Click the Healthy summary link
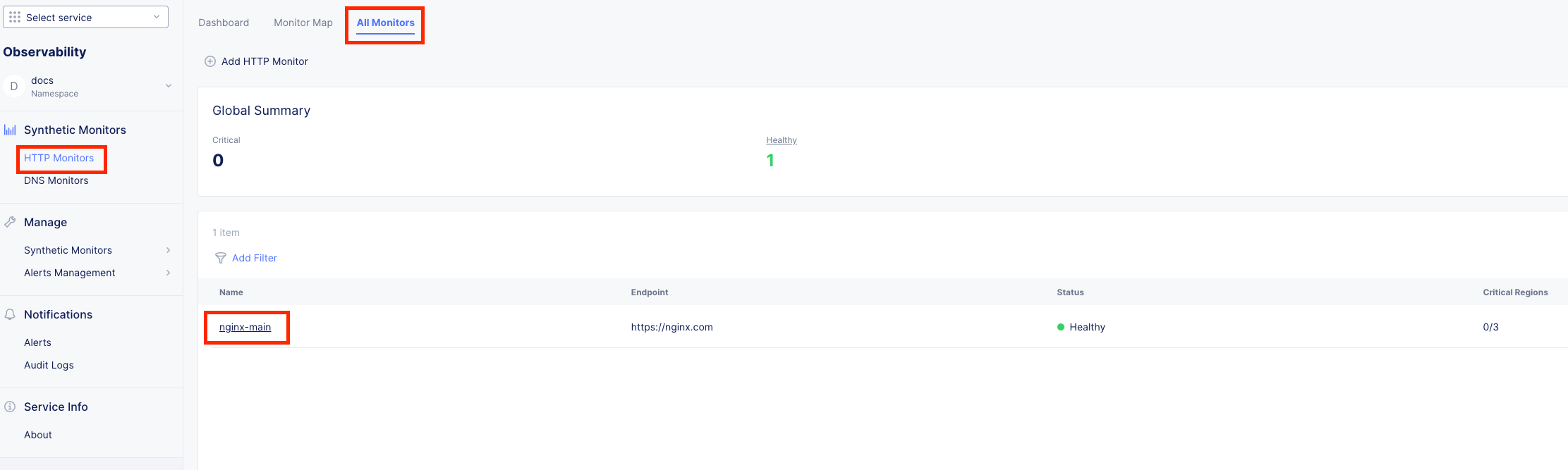Viewport: 1568px width, 470px height. point(782,140)
